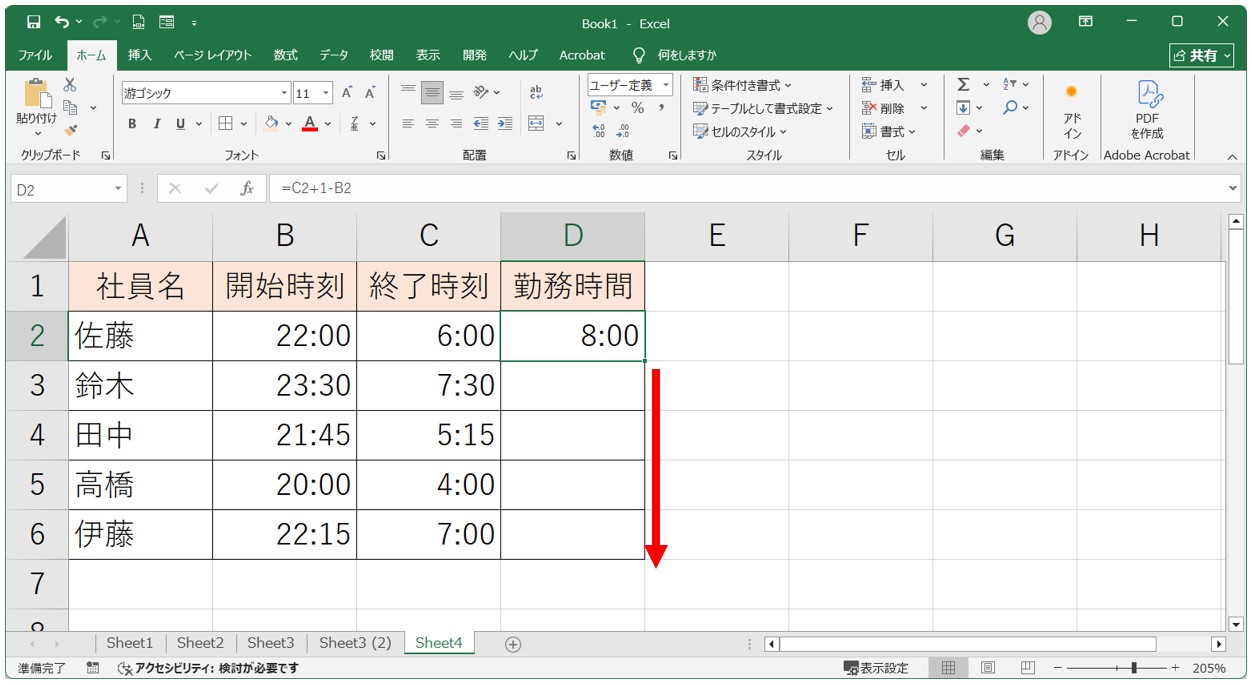Click the AutoSum sigma icon

point(964,85)
